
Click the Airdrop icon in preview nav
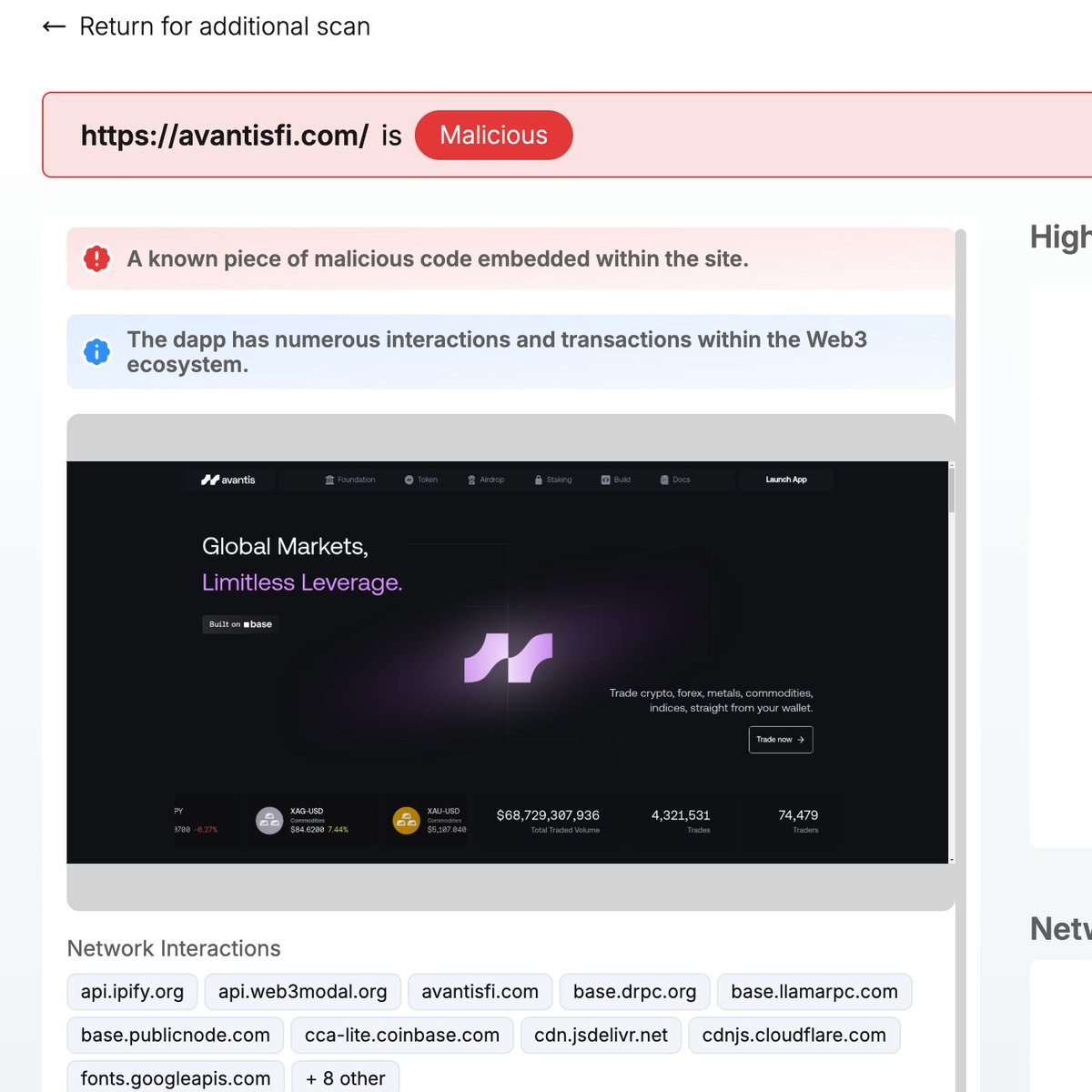coord(471,480)
